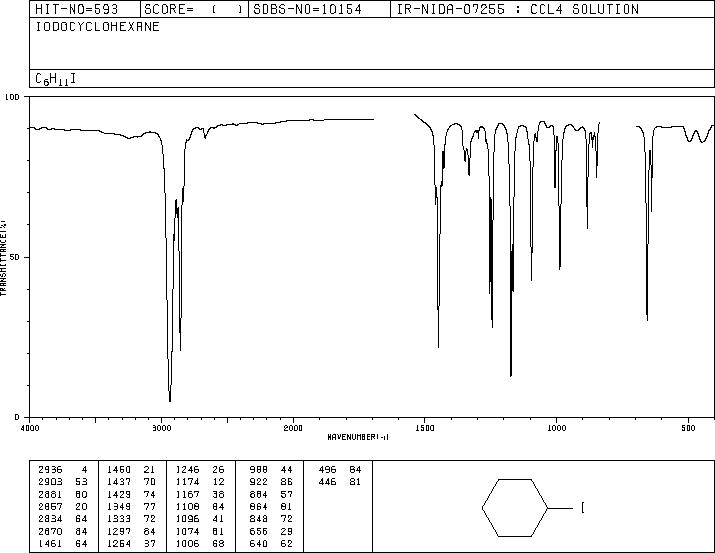
Task: Click the compound name IODOCYCLOHEXANE
Action: pyautogui.click(x=98, y=27)
